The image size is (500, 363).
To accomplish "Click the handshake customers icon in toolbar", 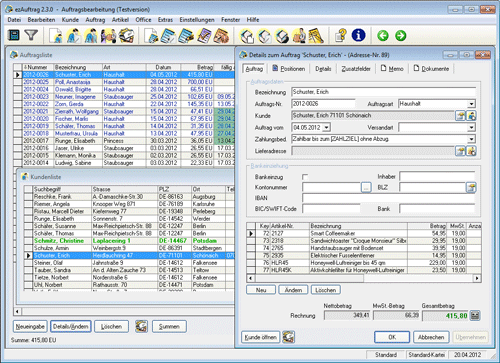I will 108,35.
